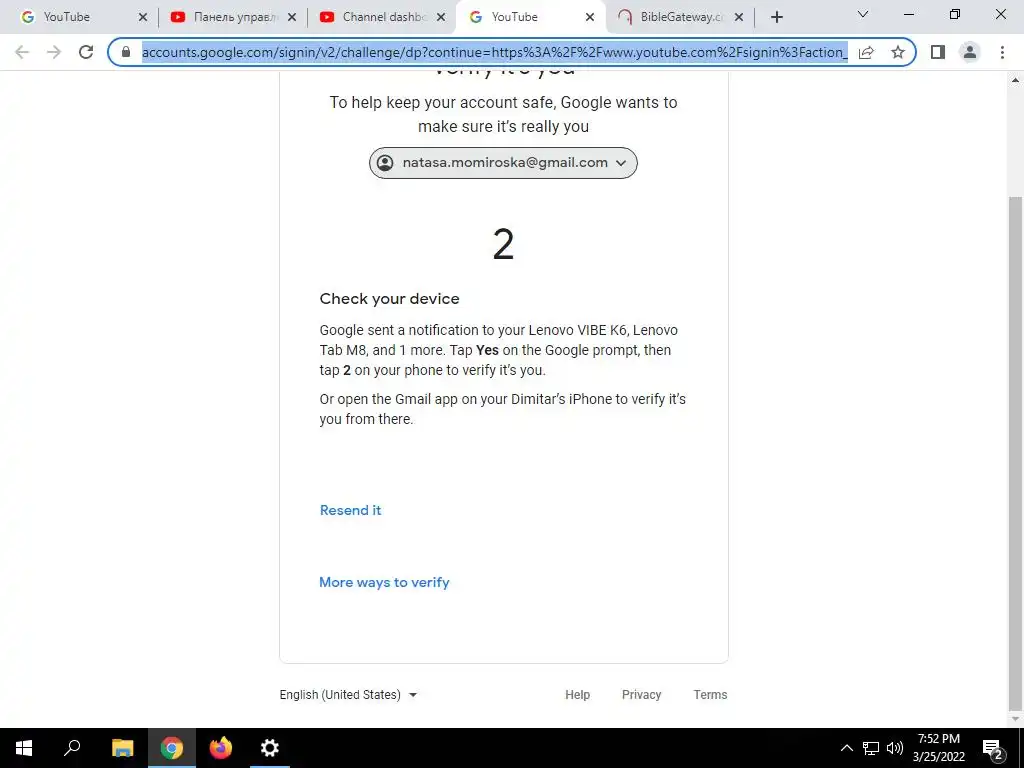The width and height of the screenshot is (1024, 768).
Task: Bookmark this page with the star icon
Action: click(898, 52)
